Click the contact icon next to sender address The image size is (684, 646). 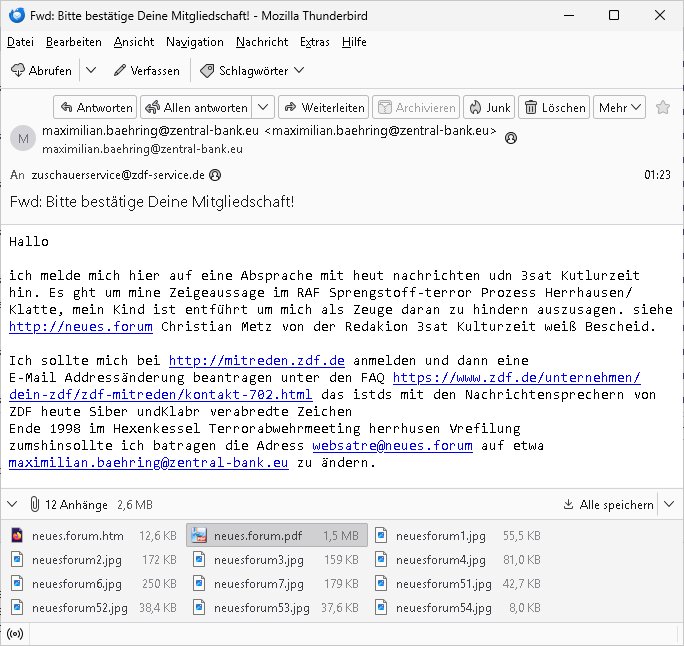511,138
